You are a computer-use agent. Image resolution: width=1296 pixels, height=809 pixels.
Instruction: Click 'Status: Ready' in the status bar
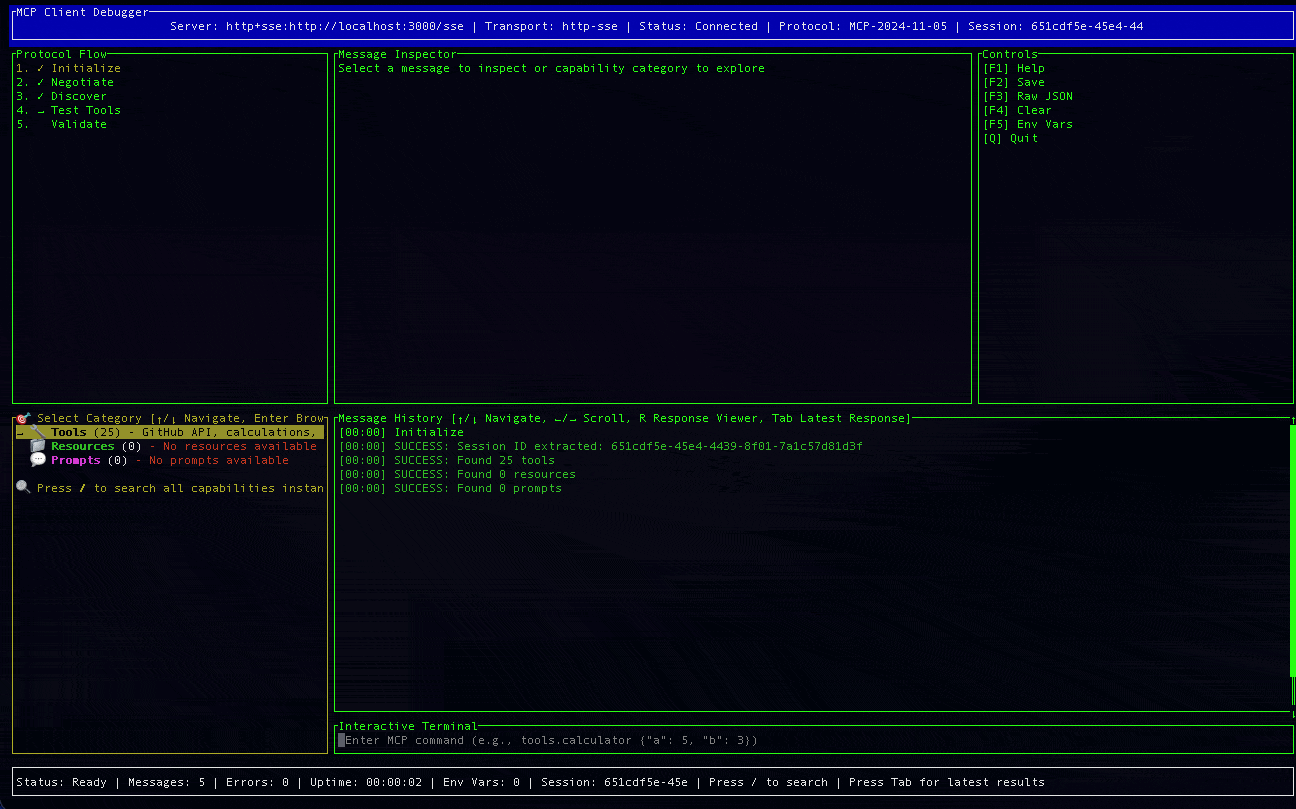[x=61, y=782]
